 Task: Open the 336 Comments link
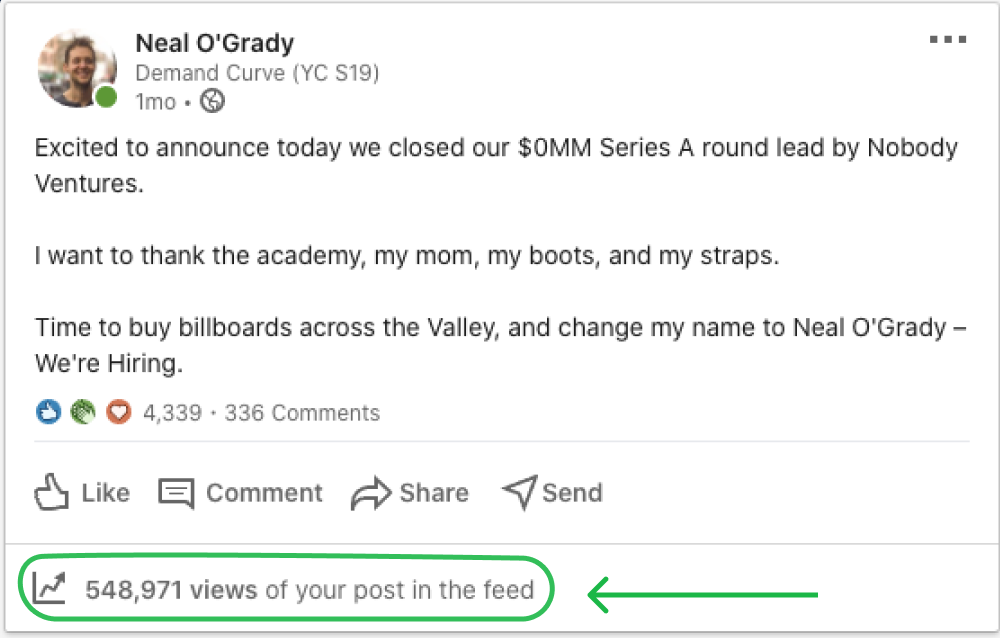click(x=302, y=413)
